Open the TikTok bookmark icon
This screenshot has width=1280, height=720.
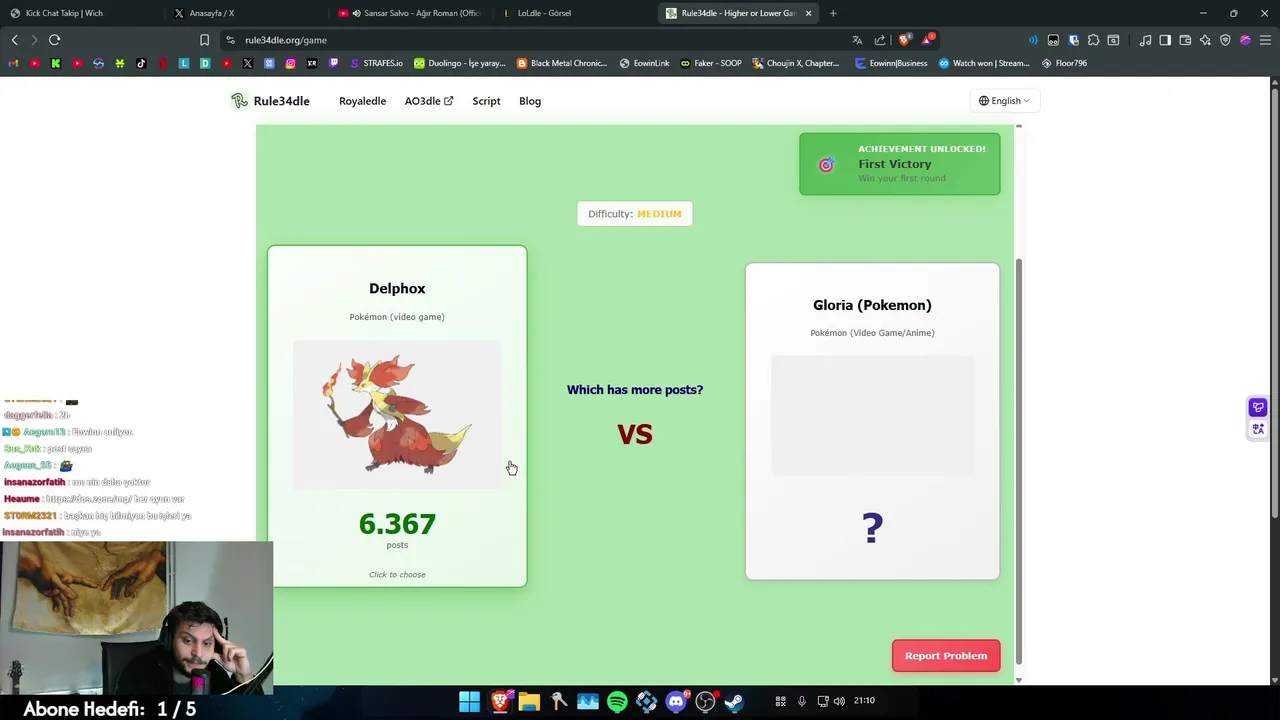pos(141,63)
